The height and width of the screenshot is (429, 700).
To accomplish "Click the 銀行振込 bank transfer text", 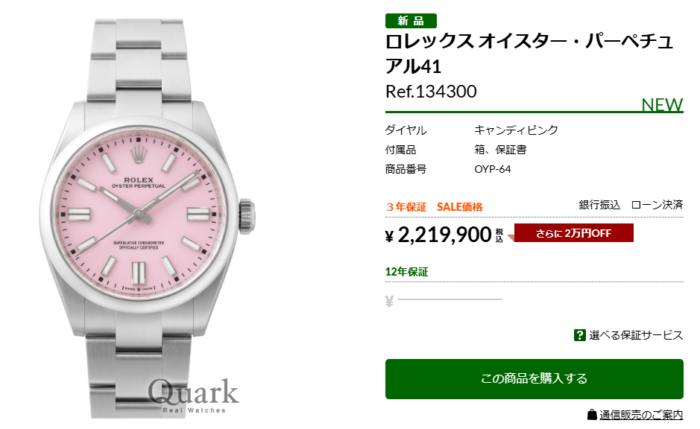I will click(600, 205).
